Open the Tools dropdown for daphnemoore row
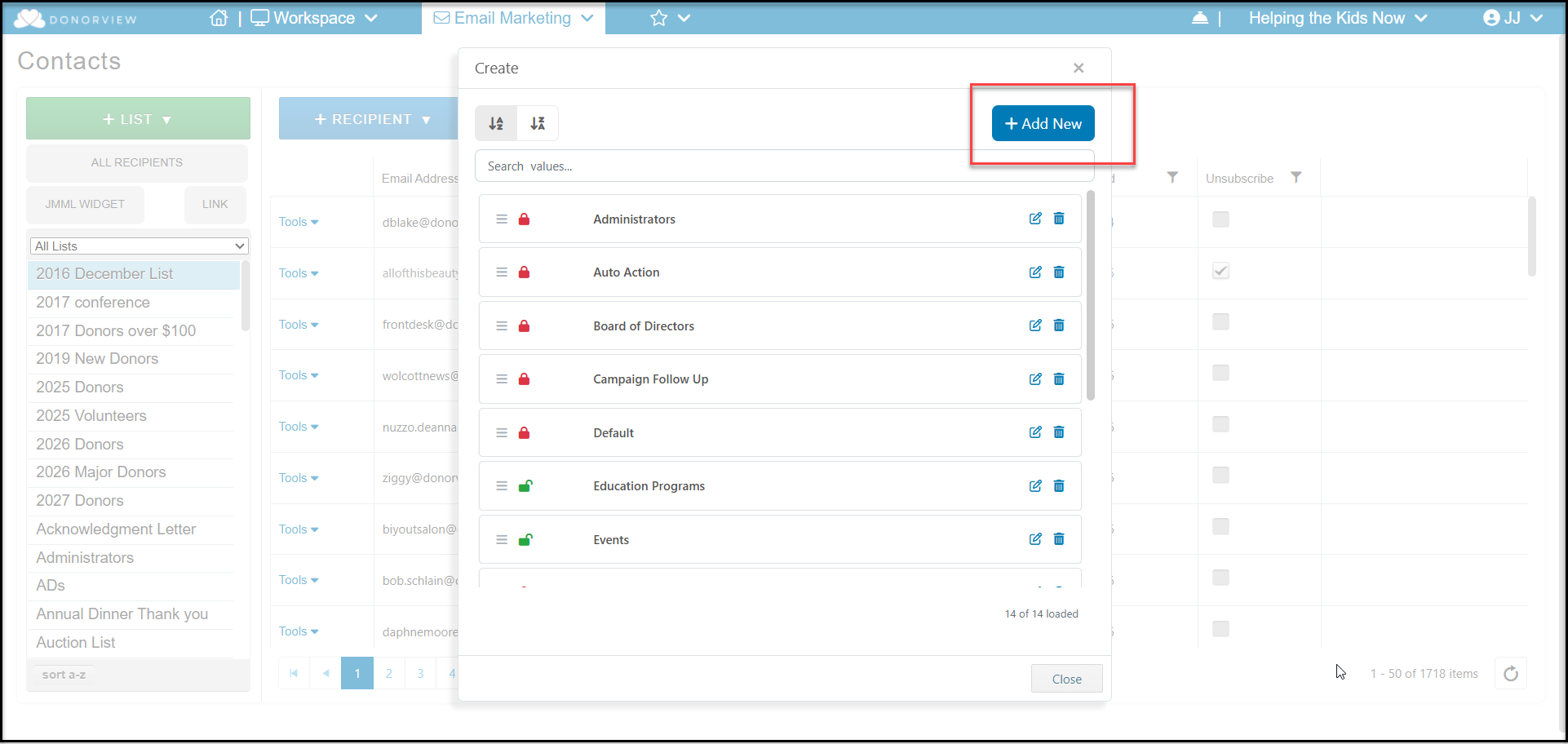Screen dimensions: 1568x744 point(299,631)
